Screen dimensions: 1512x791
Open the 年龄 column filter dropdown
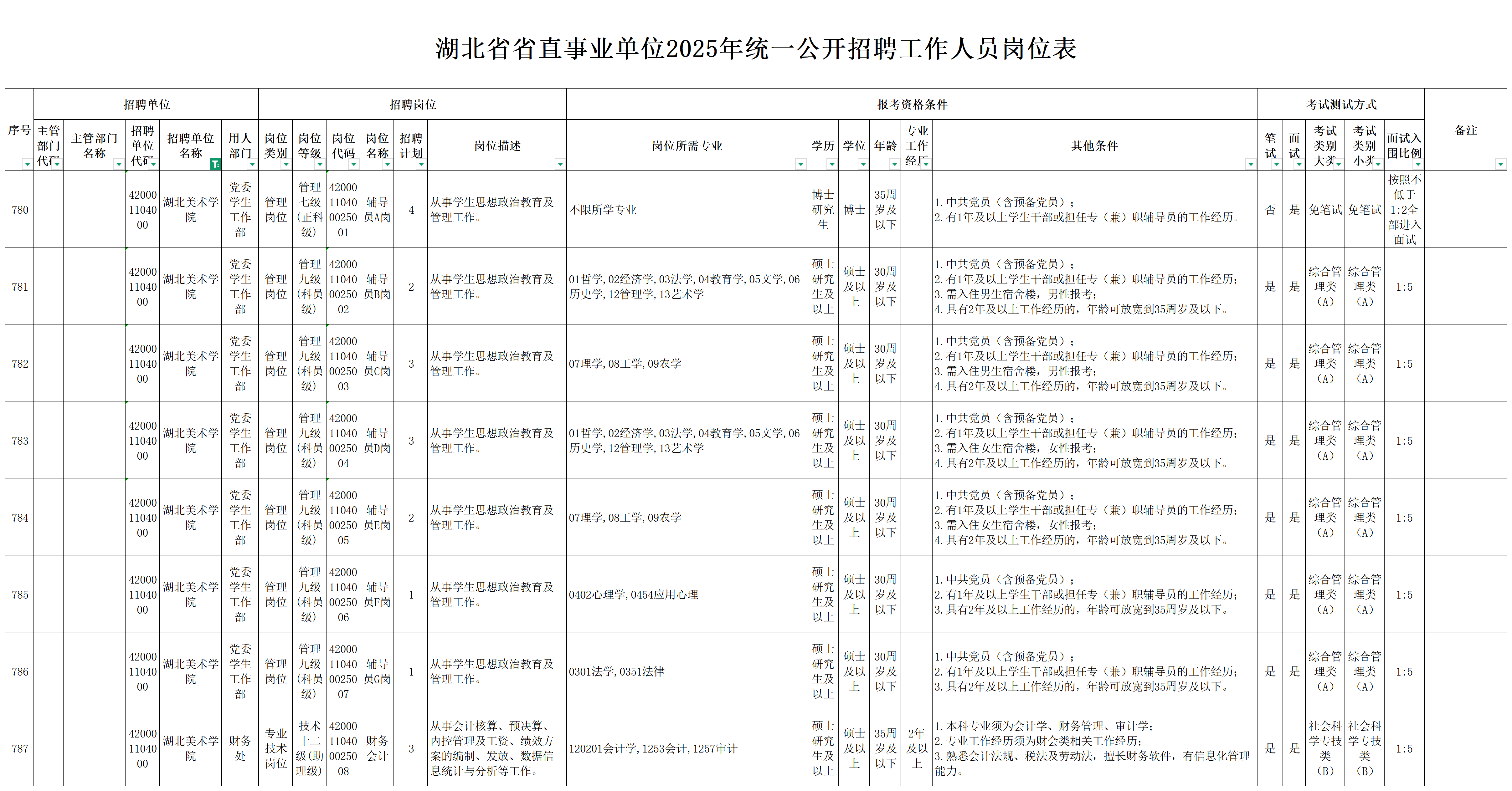point(895,164)
